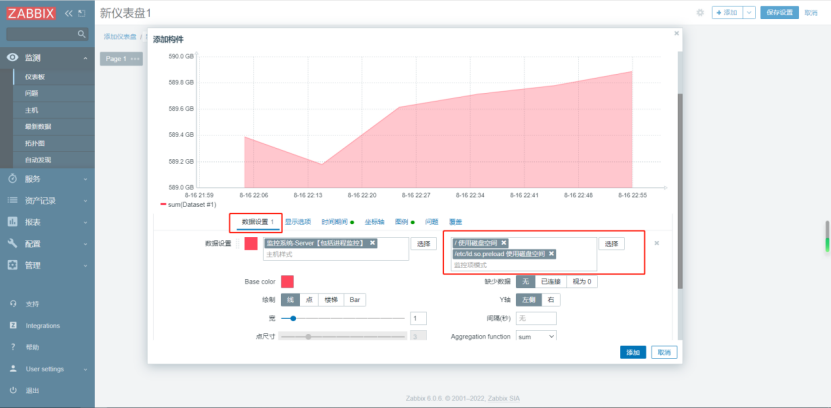The image size is (831, 408).
Task: Click the 宽 width slider
Action: point(342,318)
